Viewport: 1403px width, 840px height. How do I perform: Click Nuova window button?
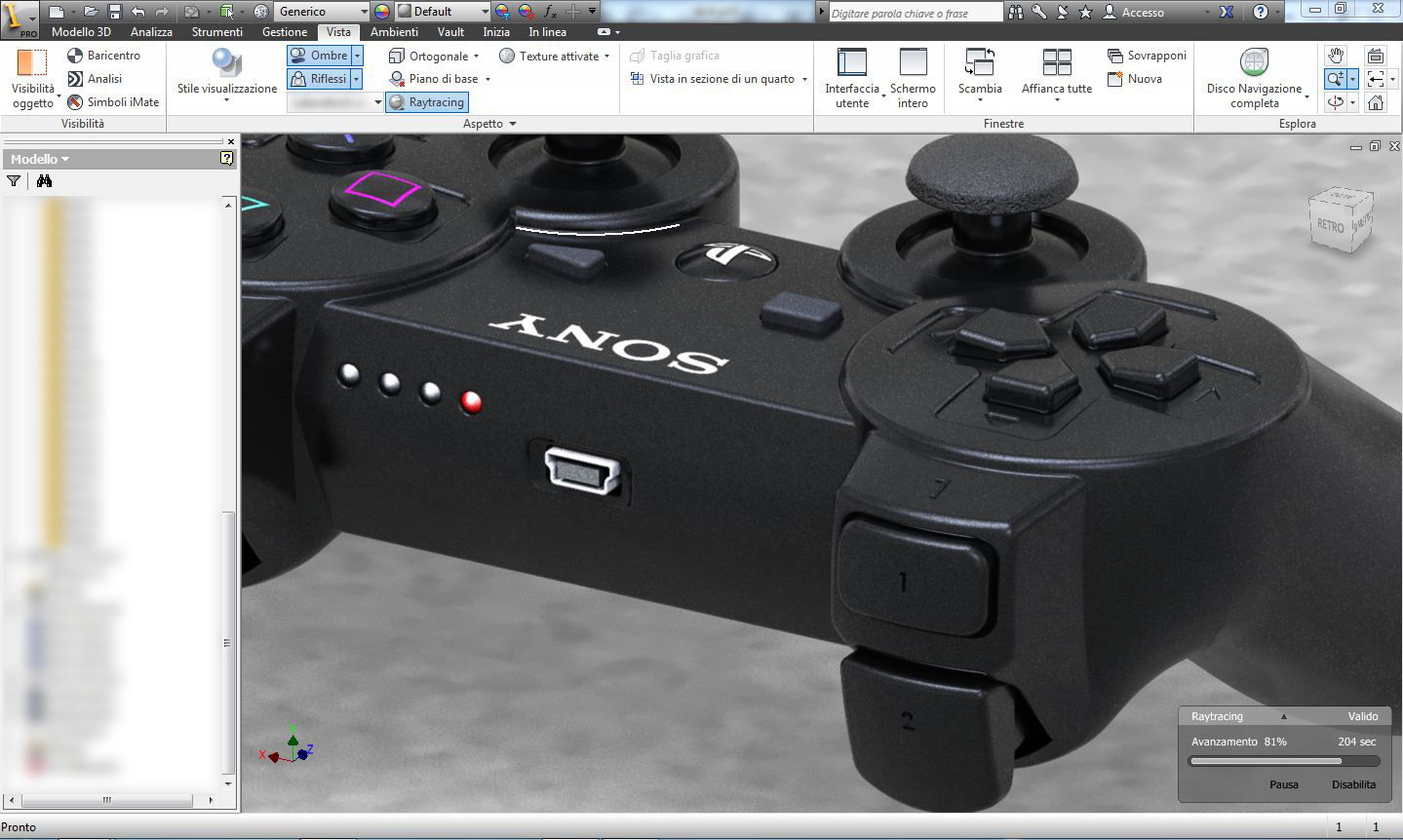(1135, 79)
